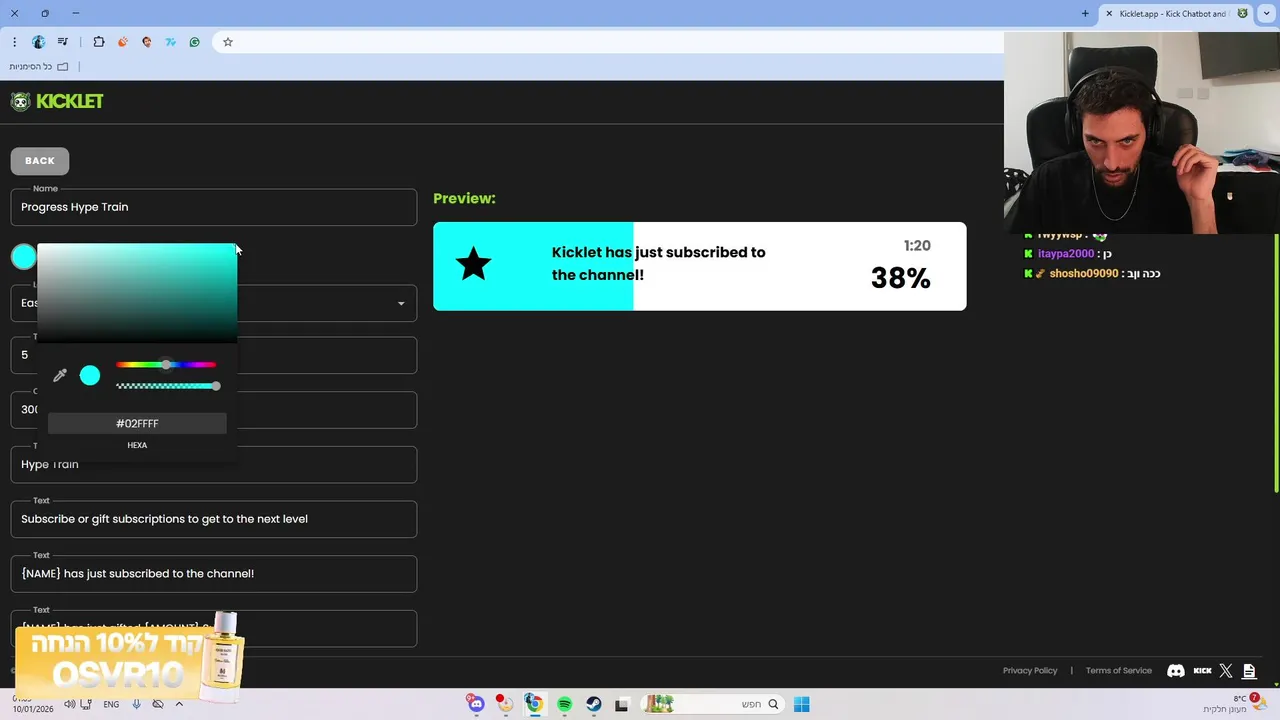Viewport: 1280px width, 720px height.
Task: Open Spotify from the taskbar
Action: (564, 704)
